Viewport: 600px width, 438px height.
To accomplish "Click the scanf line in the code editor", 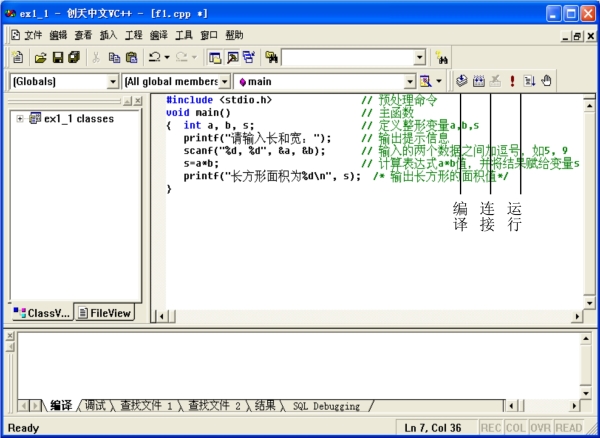I will [x=254, y=151].
